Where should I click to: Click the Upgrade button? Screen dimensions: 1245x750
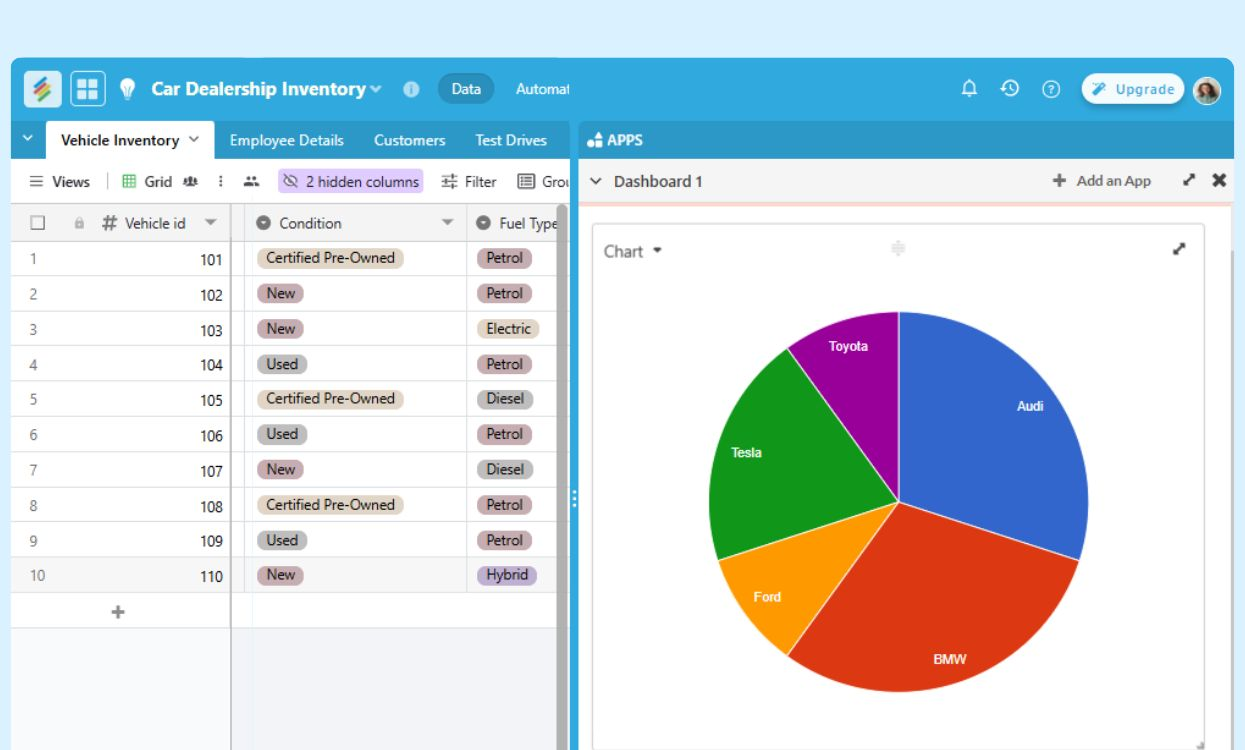(x=1133, y=89)
